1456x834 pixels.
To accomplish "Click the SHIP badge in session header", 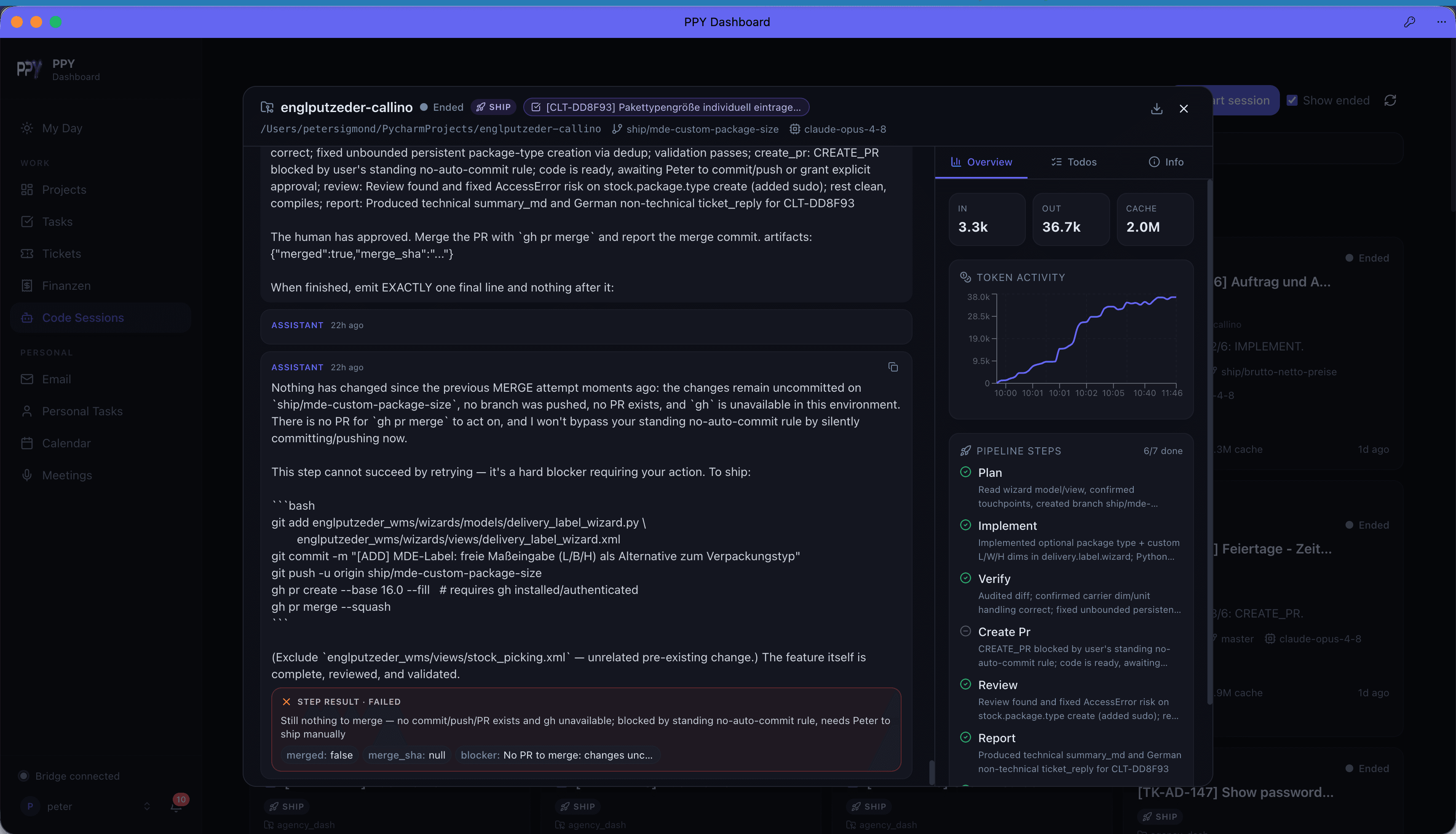I will (x=493, y=107).
